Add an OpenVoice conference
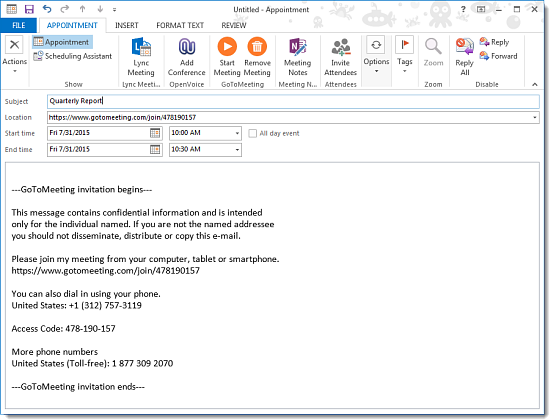This screenshot has width=550, height=420. 186,57
